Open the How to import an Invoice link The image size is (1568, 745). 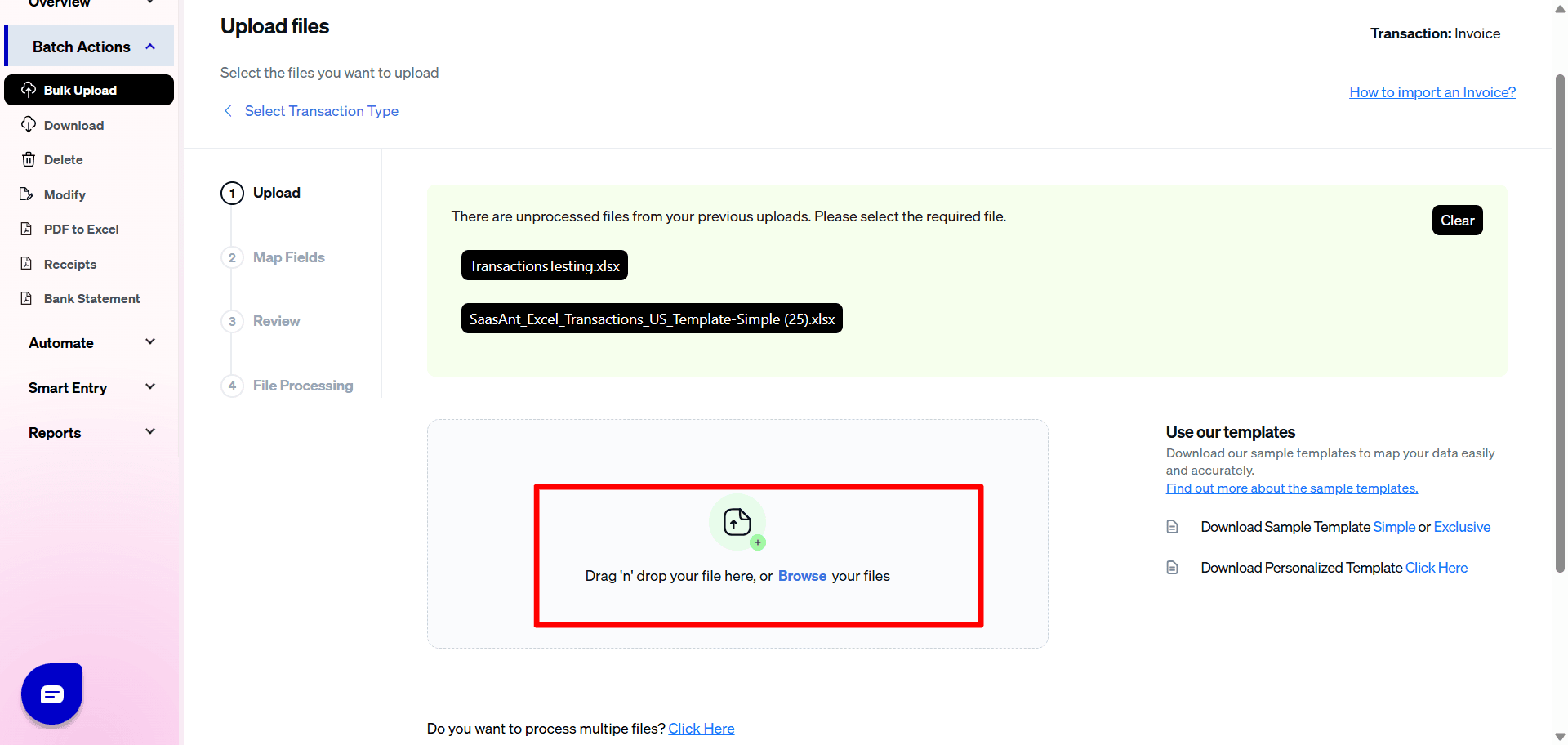click(1432, 92)
